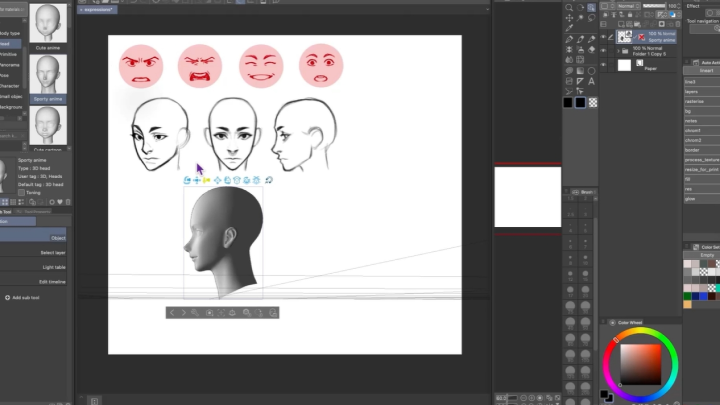Click the previous arrow on 3D object launcher

172,313
